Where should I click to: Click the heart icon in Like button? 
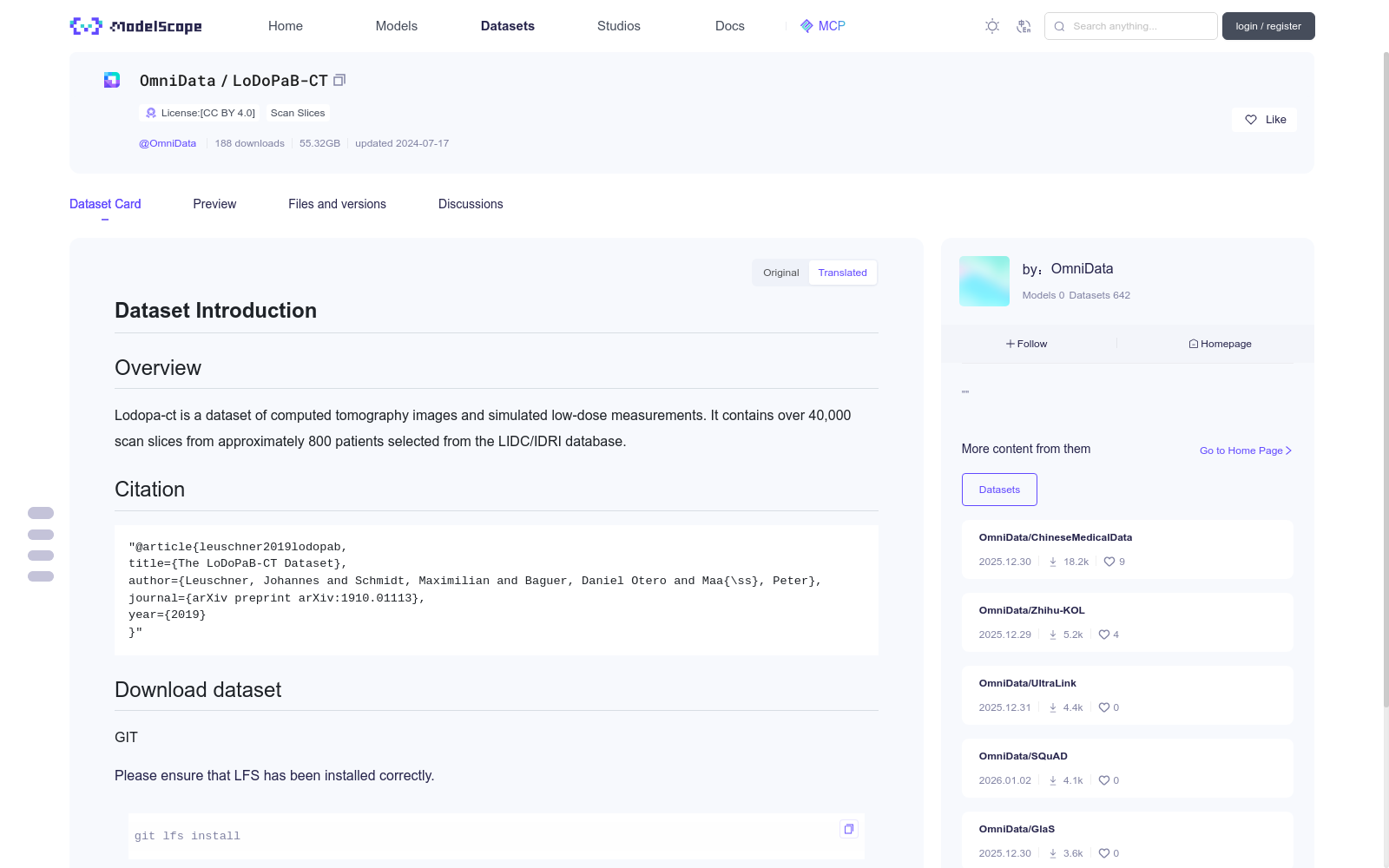pos(1251,120)
